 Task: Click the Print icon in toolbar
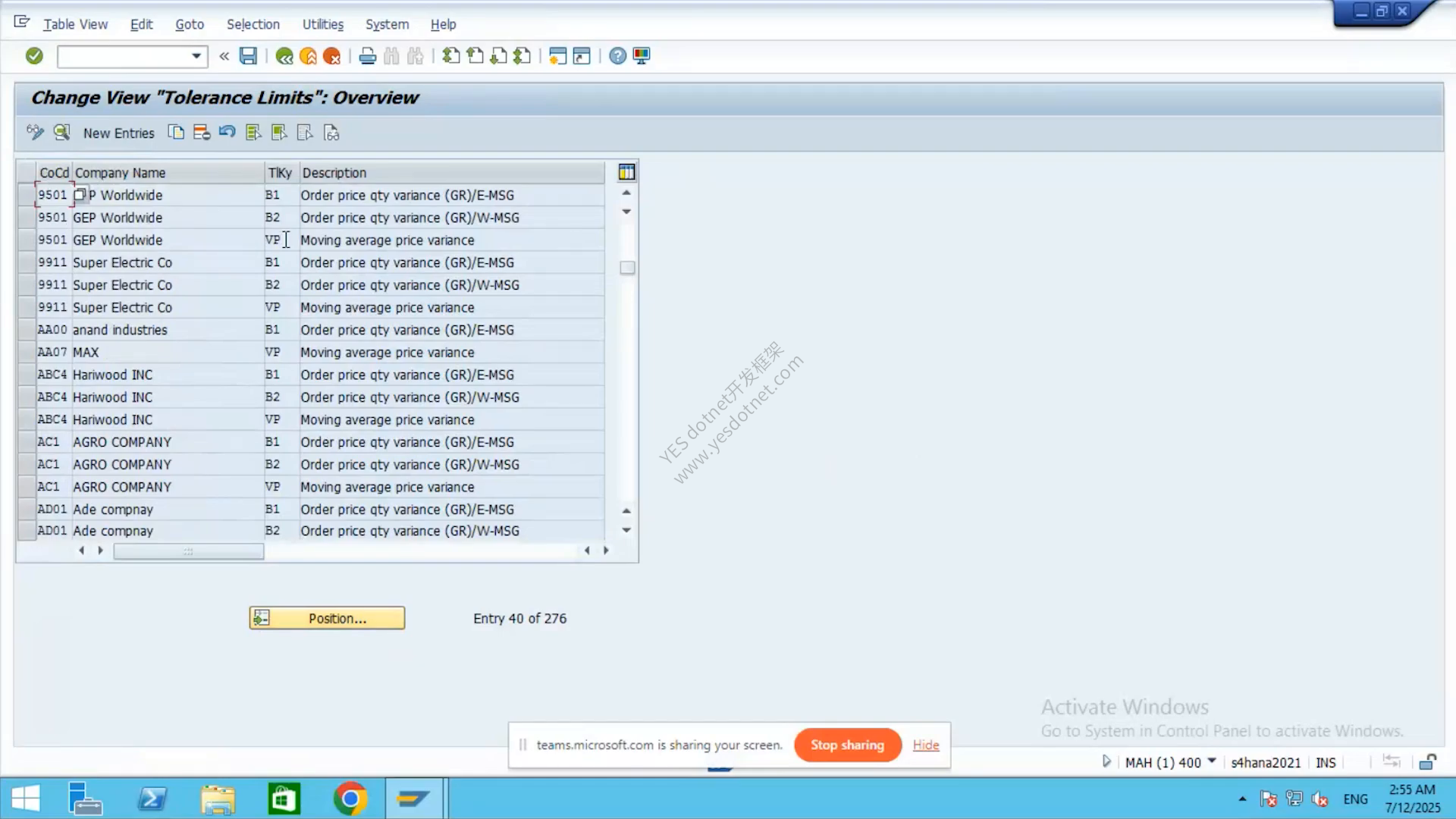(368, 56)
